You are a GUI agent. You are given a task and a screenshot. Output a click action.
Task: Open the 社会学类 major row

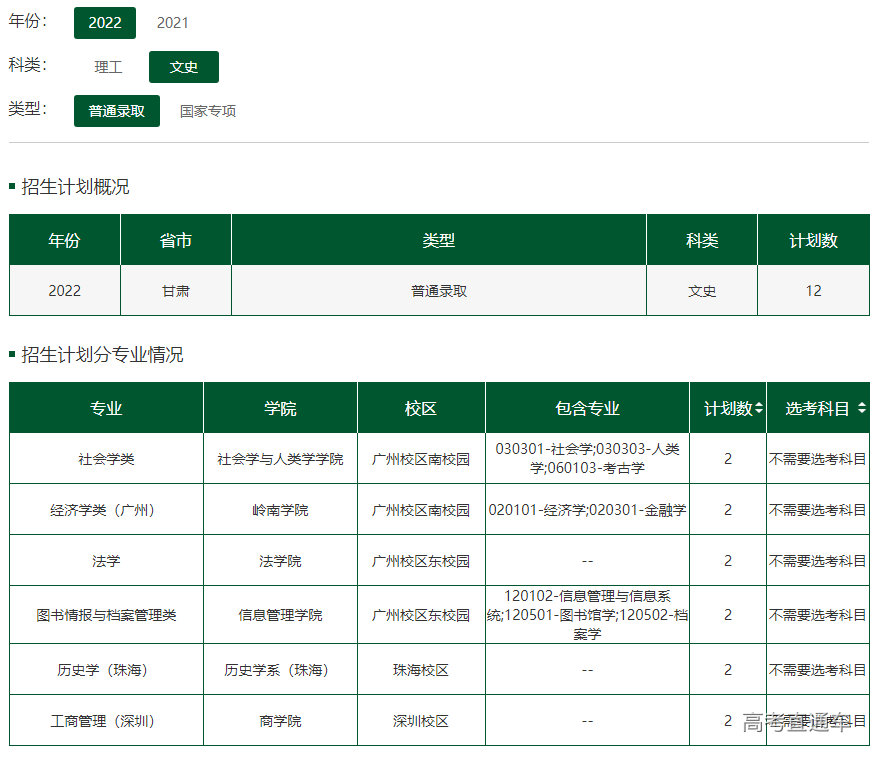[106, 459]
